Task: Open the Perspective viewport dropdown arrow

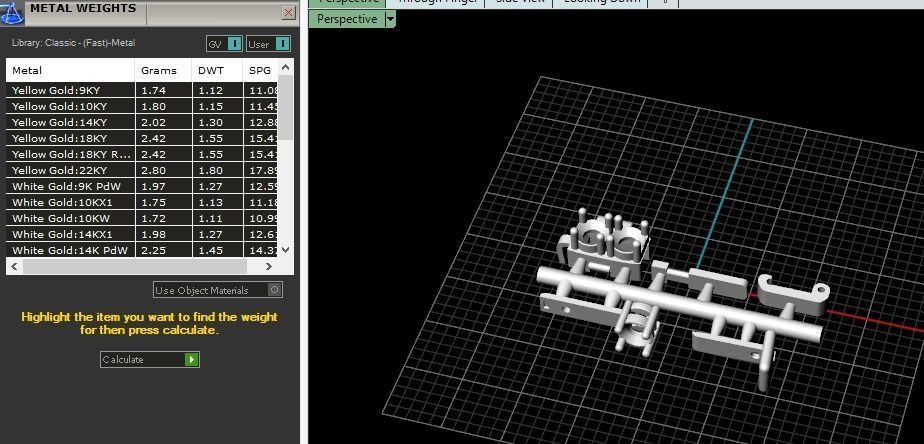Action: click(390, 19)
